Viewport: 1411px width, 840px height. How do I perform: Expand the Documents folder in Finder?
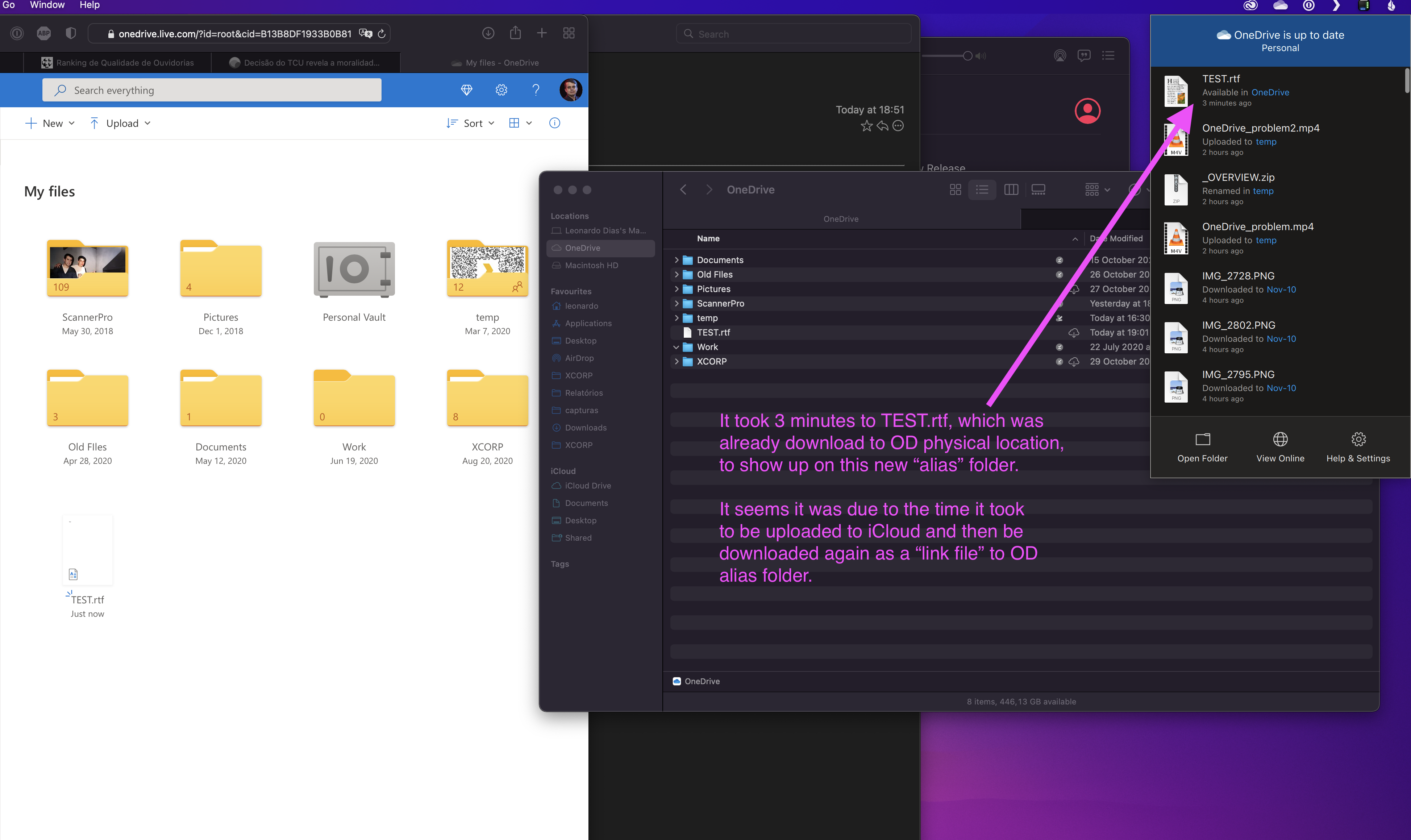pyautogui.click(x=676, y=260)
